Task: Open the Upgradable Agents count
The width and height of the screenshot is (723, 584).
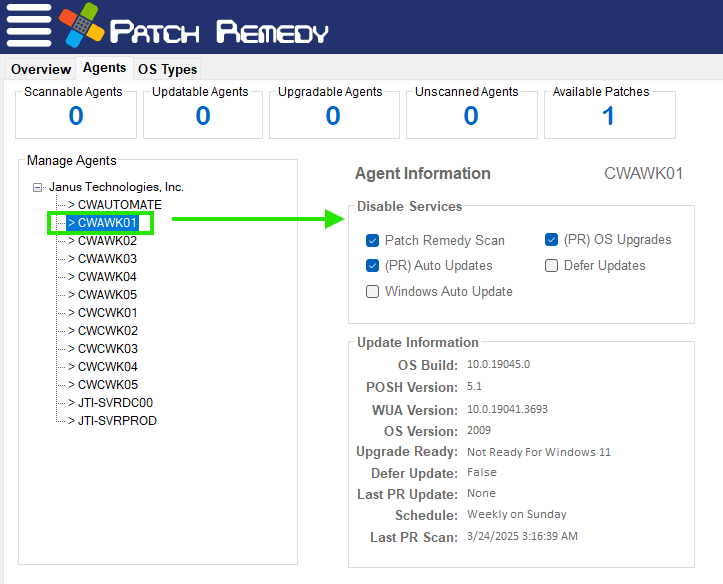Action: click(x=333, y=116)
